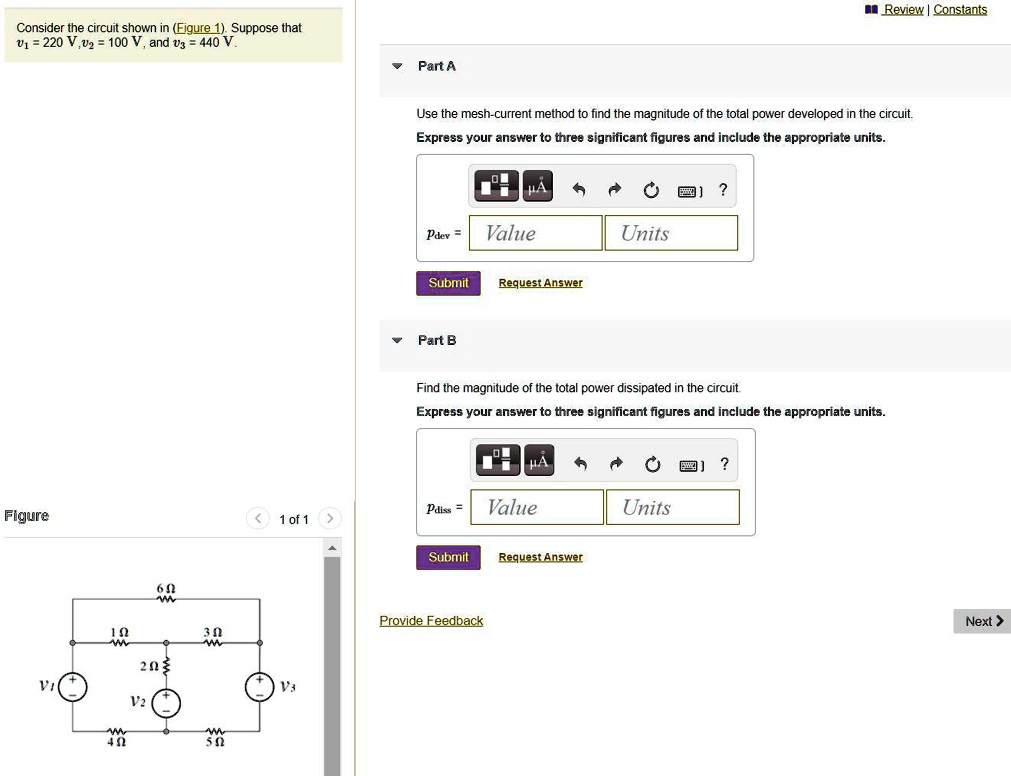Click the question mark help icon in Part A
1011x776 pixels.
click(722, 188)
